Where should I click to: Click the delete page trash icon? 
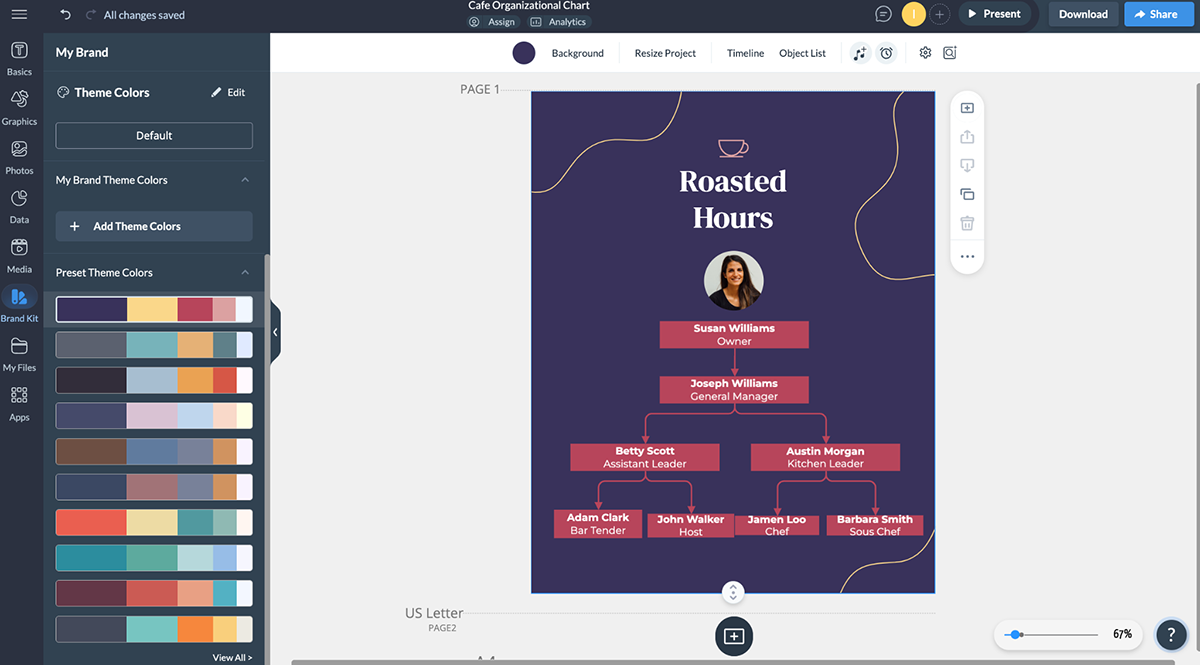pos(967,223)
